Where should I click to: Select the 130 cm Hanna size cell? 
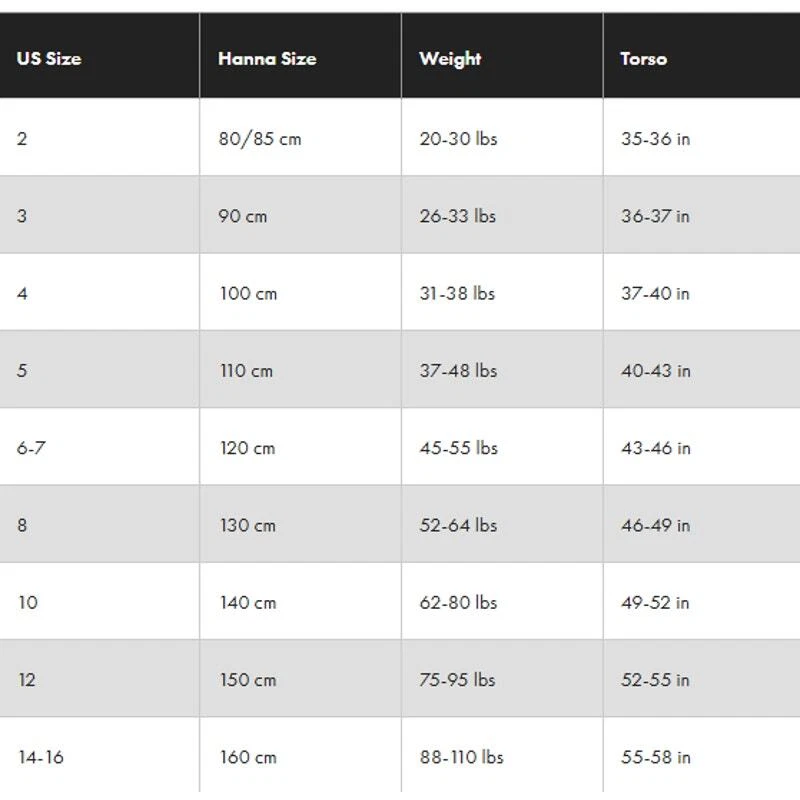[247, 525]
